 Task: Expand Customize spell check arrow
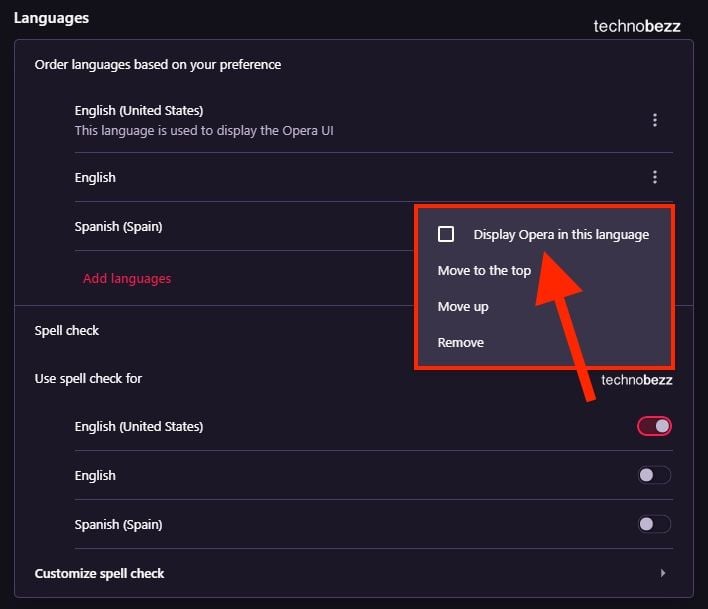[662, 573]
